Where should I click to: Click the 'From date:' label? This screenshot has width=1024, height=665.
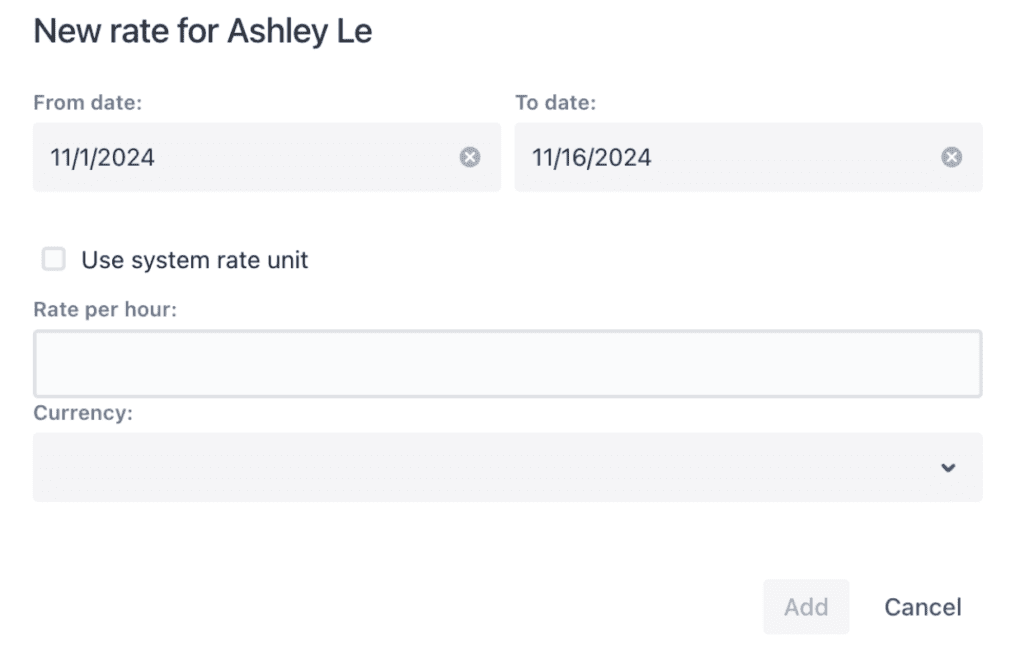pos(88,103)
